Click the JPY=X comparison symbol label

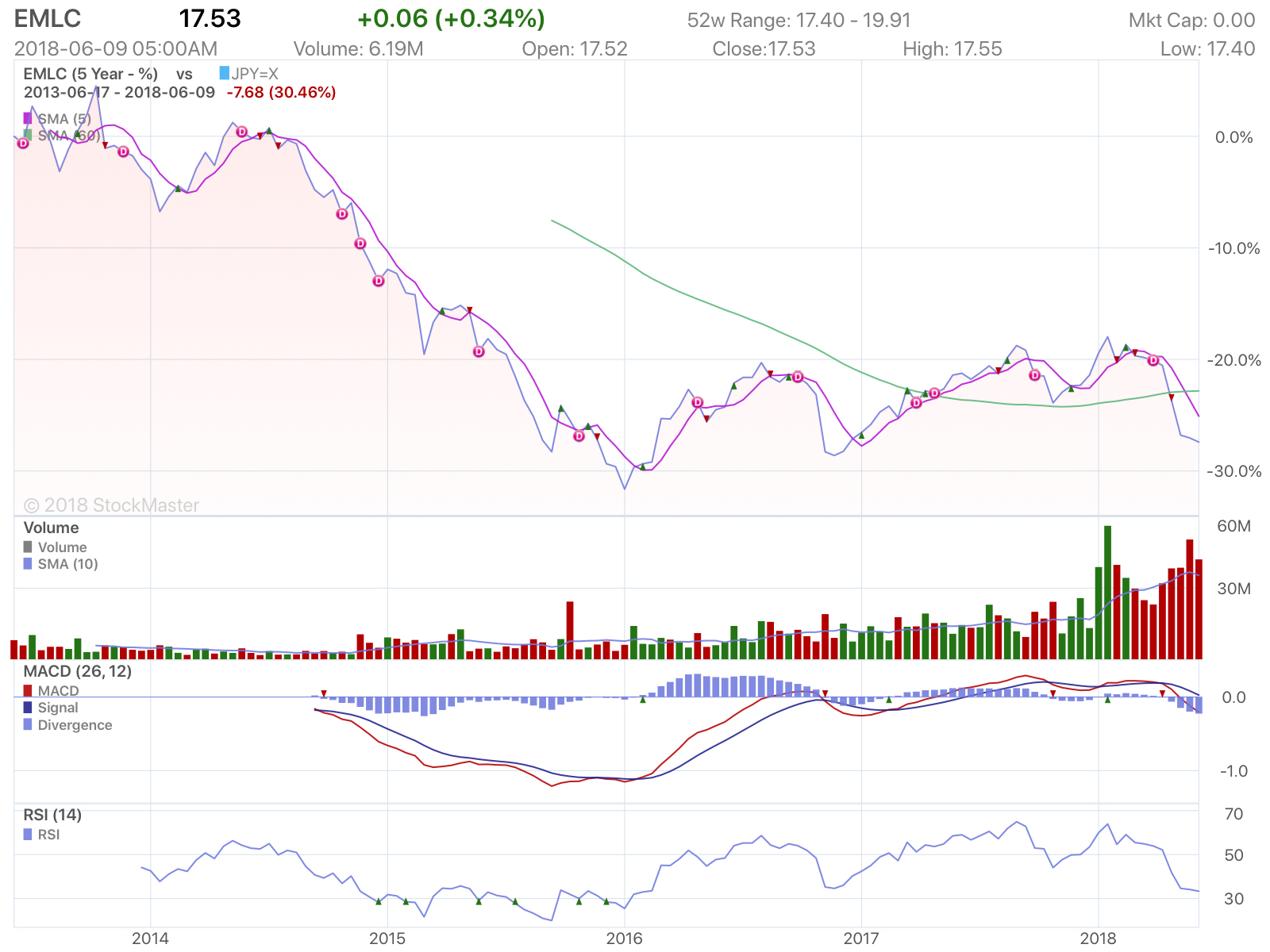click(x=255, y=74)
